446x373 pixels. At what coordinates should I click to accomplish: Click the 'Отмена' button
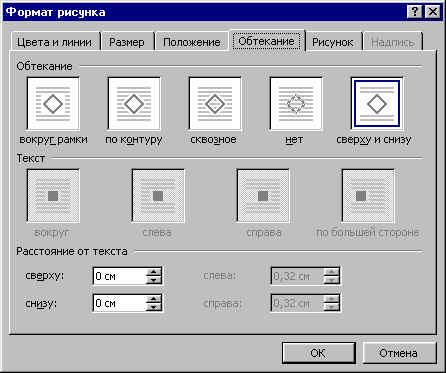coord(398,353)
